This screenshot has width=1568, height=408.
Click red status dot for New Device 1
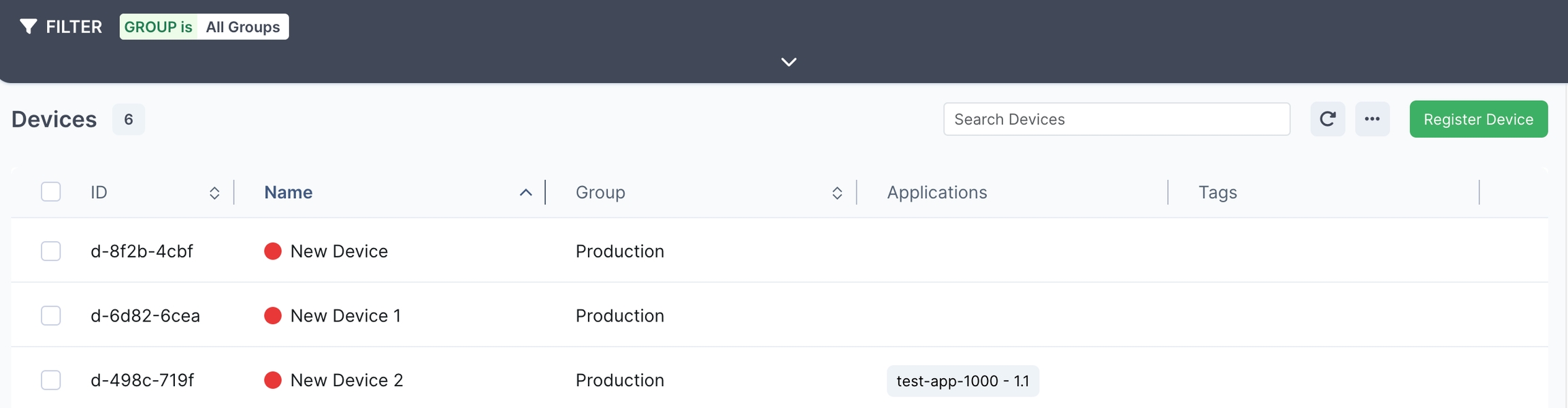coord(273,316)
